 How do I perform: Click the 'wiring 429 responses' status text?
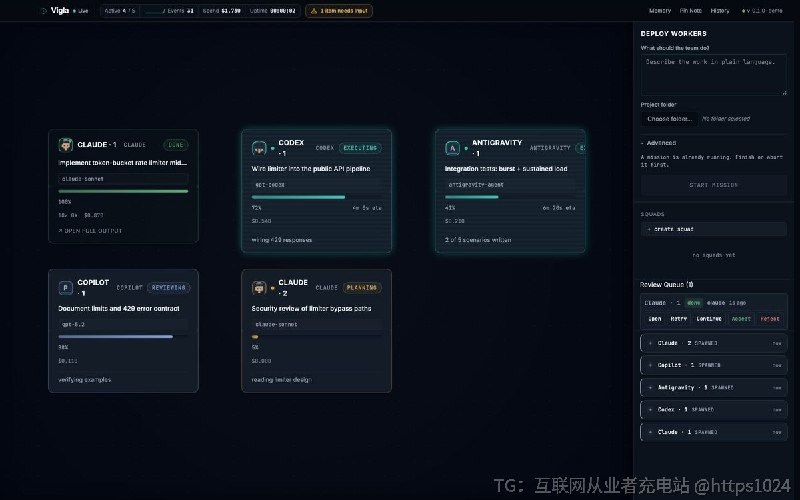click(282, 240)
